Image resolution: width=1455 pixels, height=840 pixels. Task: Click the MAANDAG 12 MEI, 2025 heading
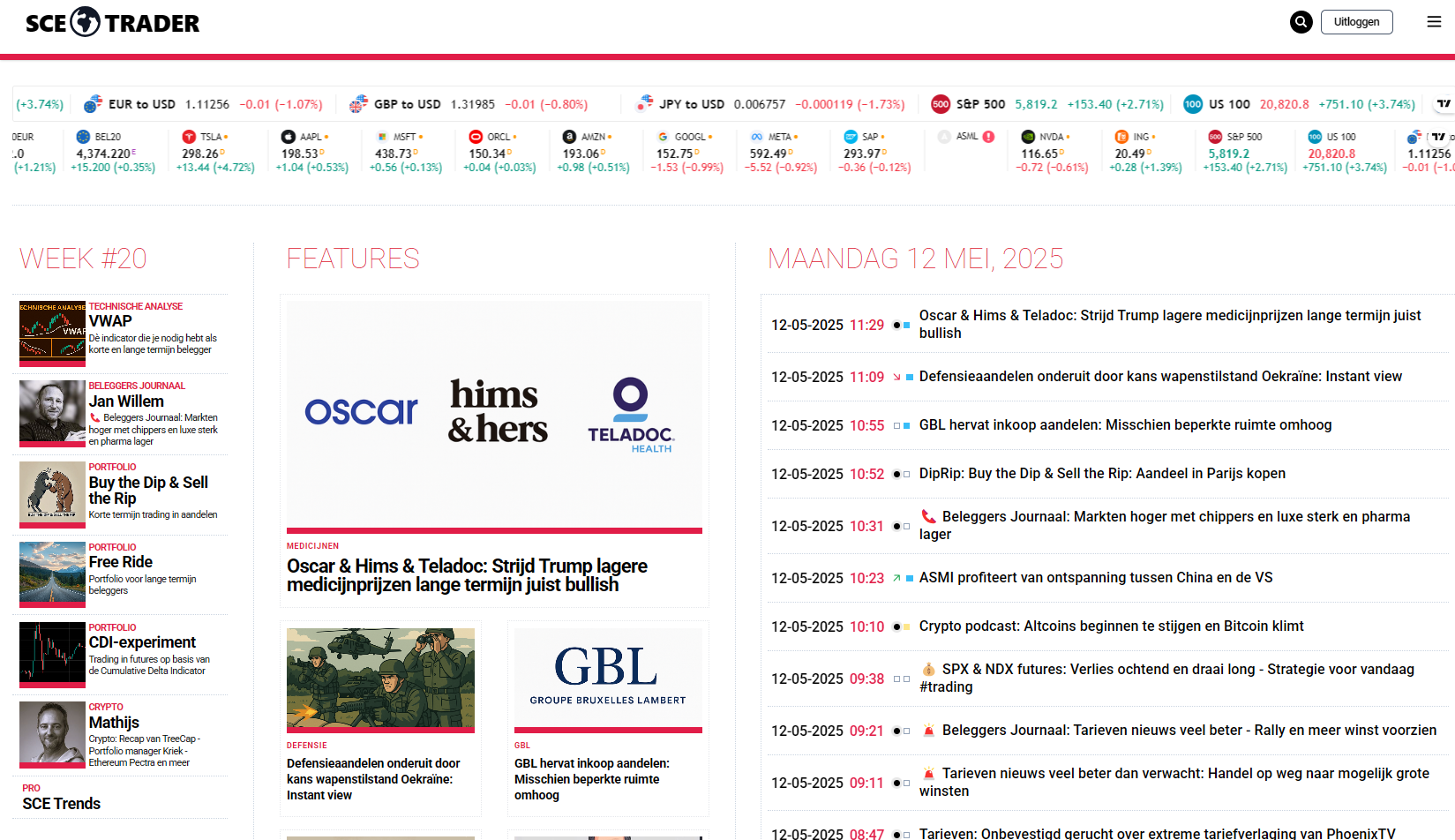pyautogui.click(x=915, y=259)
